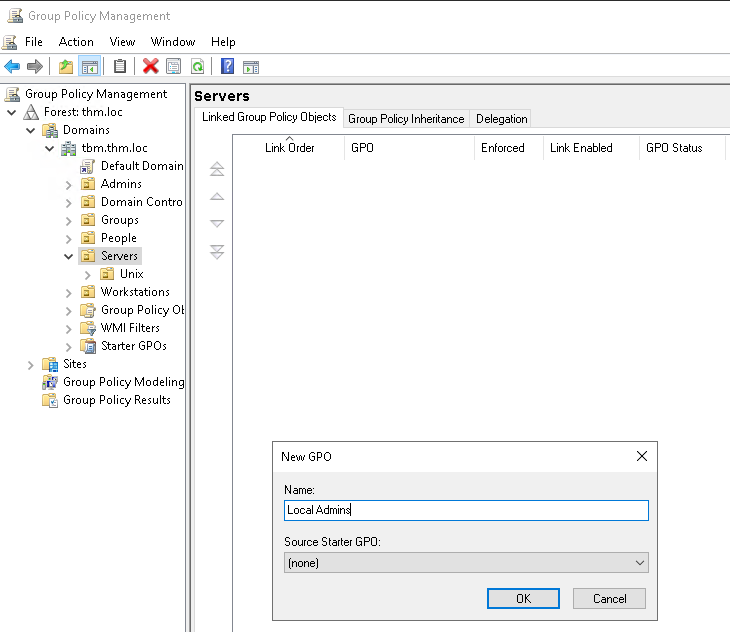Click the tbm.thm.loc domain icon
The width and height of the screenshot is (730, 632).
pos(68,148)
